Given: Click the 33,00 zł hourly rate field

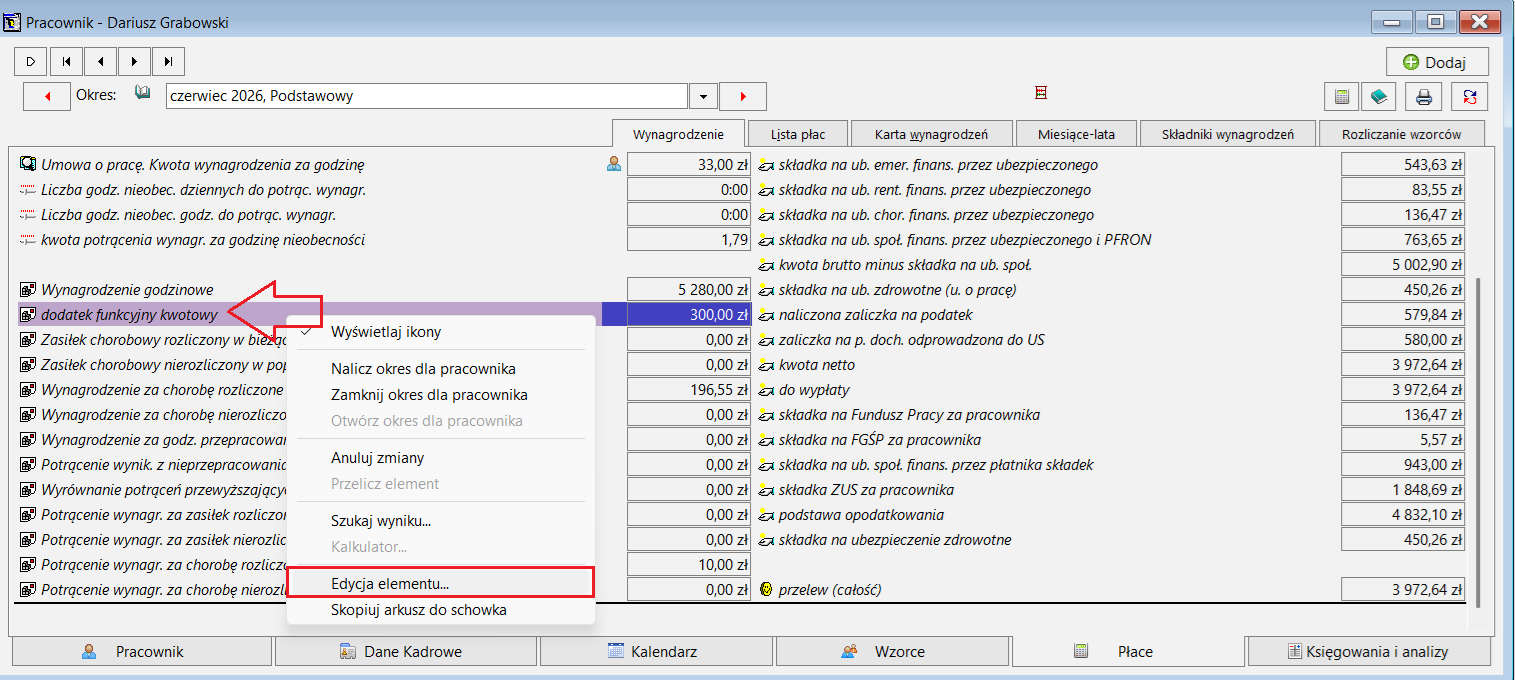Looking at the screenshot, I should [689, 164].
